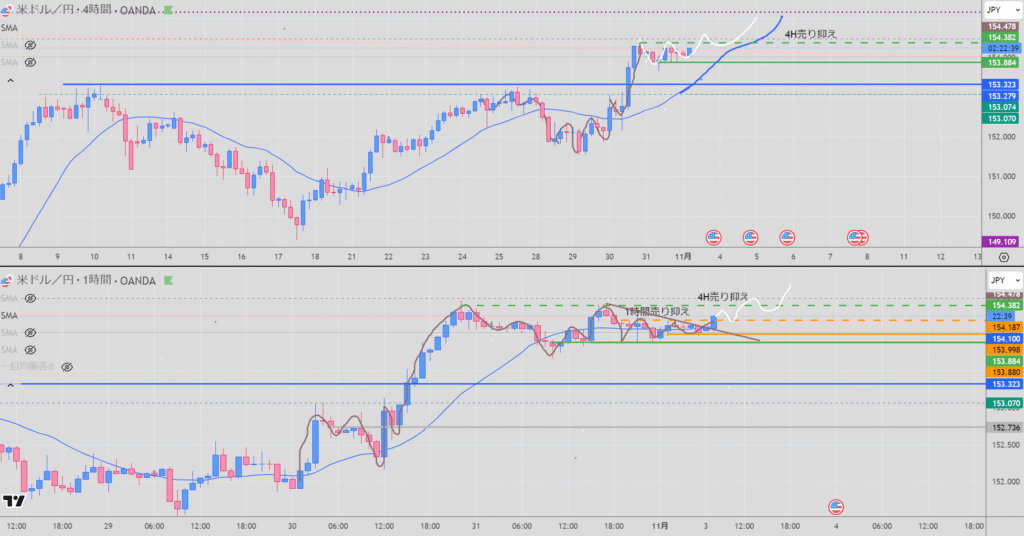Click the US economic event icon in lower chart
The width and height of the screenshot is (1024, 536).
point(836,506)
